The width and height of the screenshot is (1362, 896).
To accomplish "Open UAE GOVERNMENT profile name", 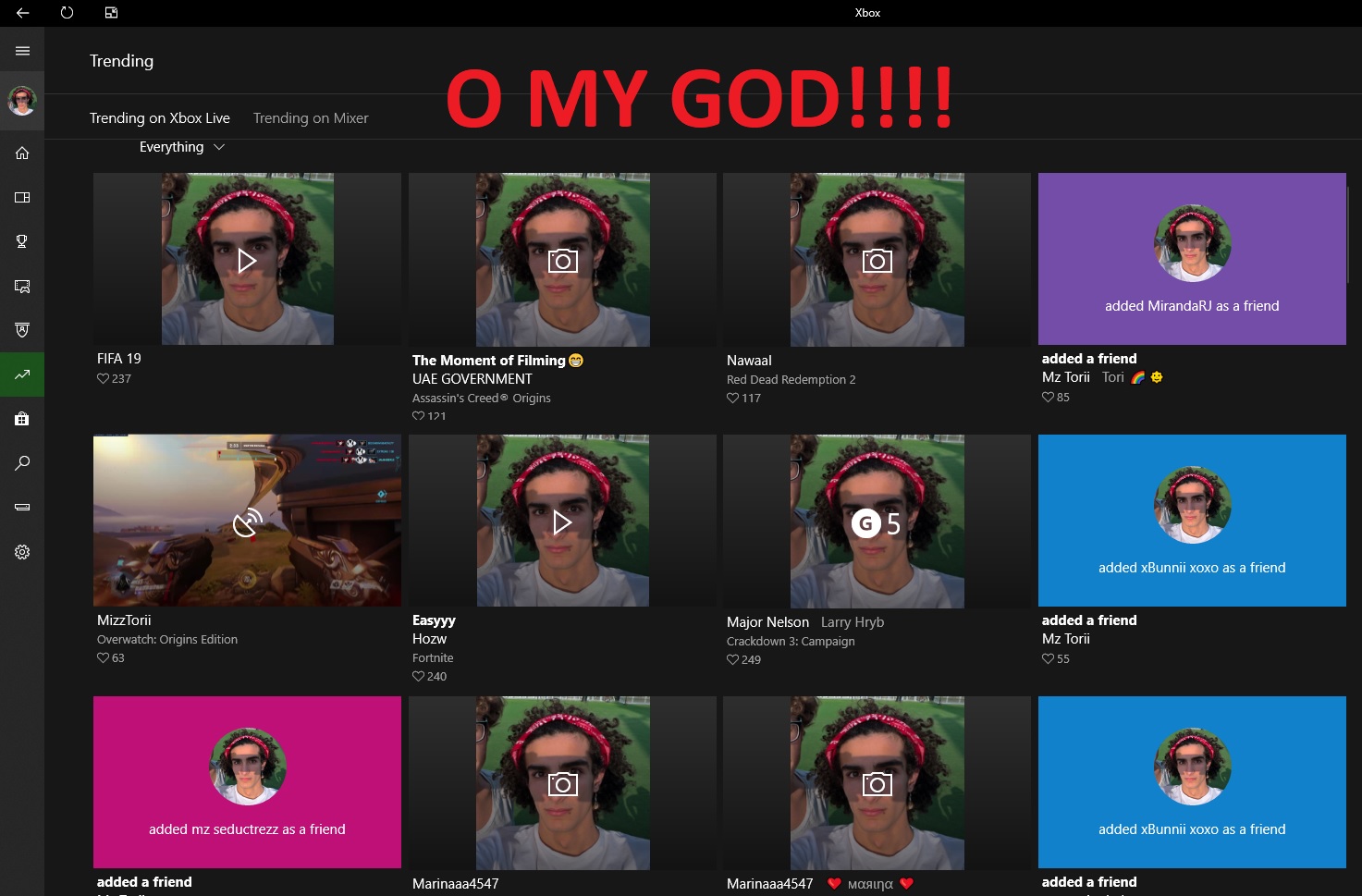I will coord(472,378).
